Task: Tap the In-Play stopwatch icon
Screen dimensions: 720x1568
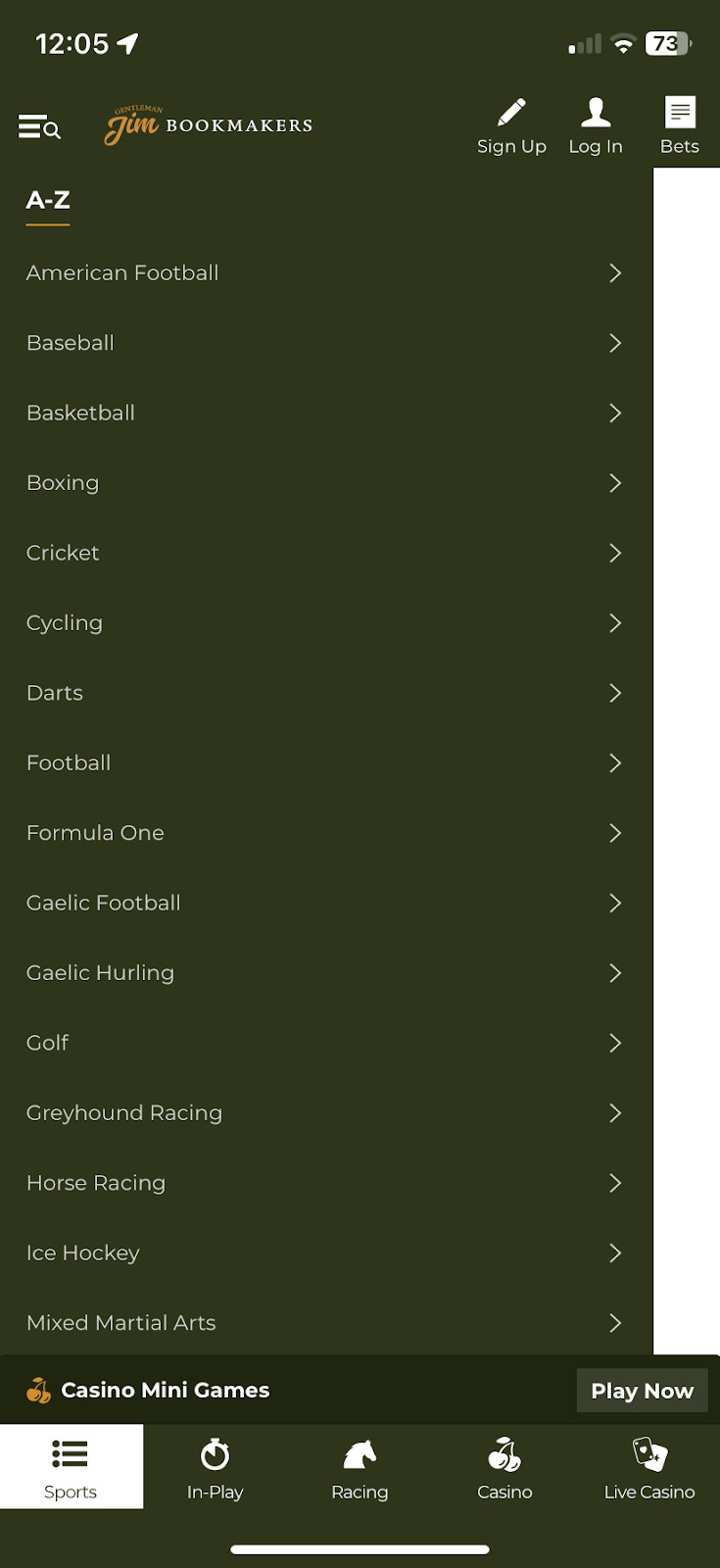Action: pos(215,1454)
